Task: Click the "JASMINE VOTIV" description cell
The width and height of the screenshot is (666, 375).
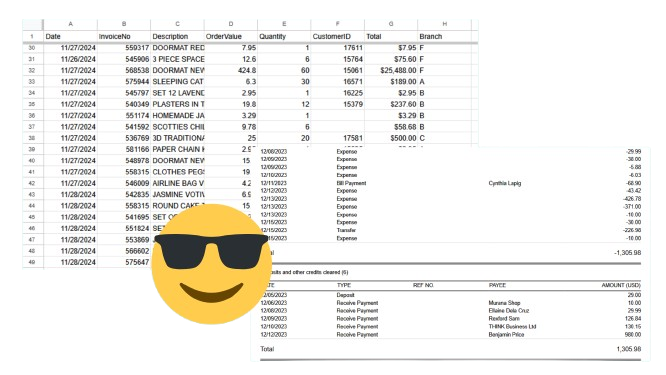Action: [178, 195]
